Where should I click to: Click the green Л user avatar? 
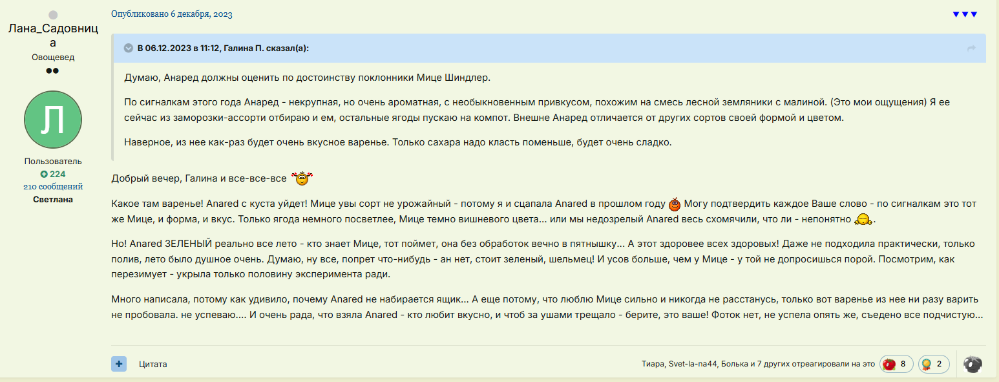(x=53, y=120)
